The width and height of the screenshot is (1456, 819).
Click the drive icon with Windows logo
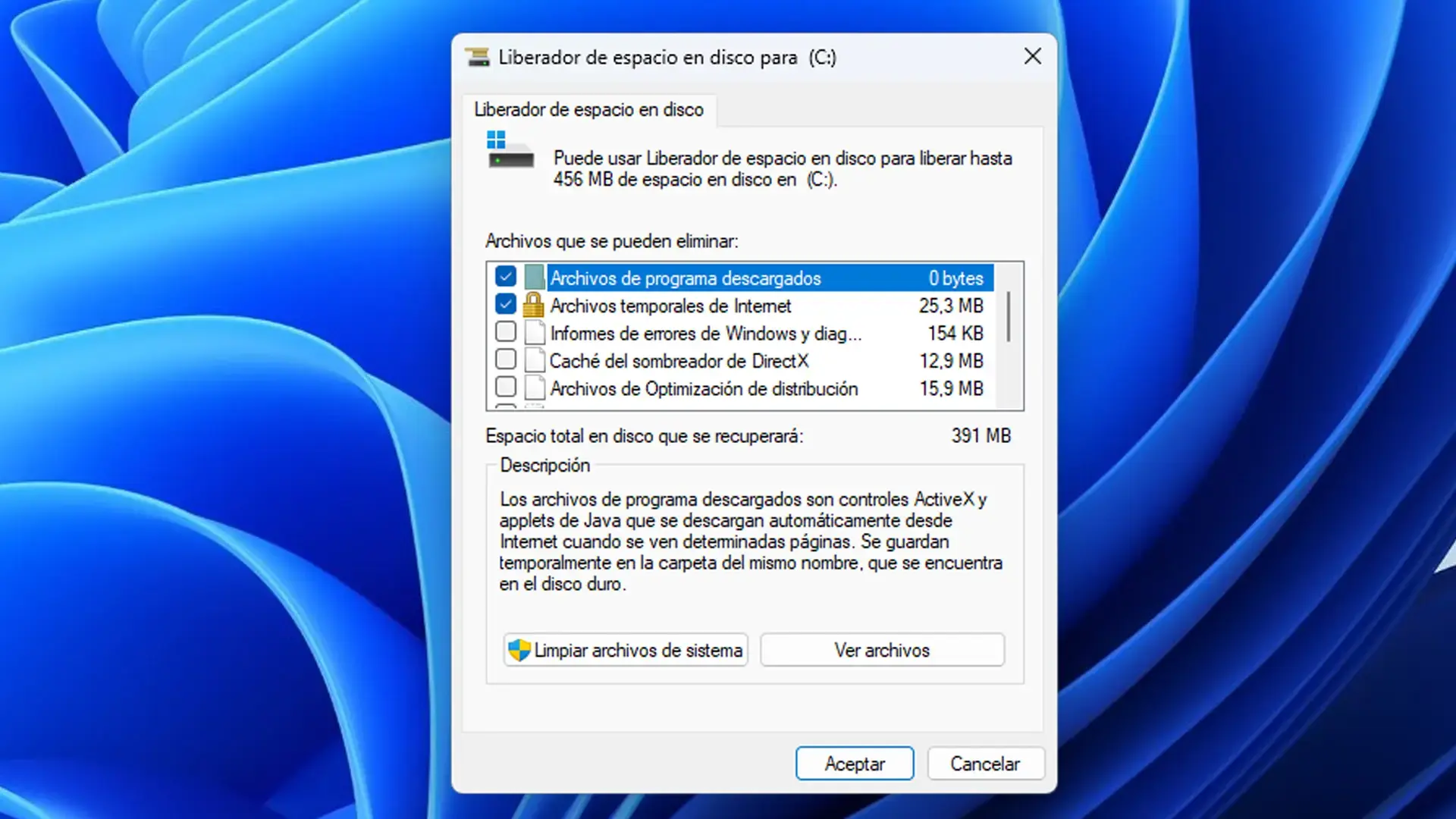pyautogui.click(x=510, y=151)
